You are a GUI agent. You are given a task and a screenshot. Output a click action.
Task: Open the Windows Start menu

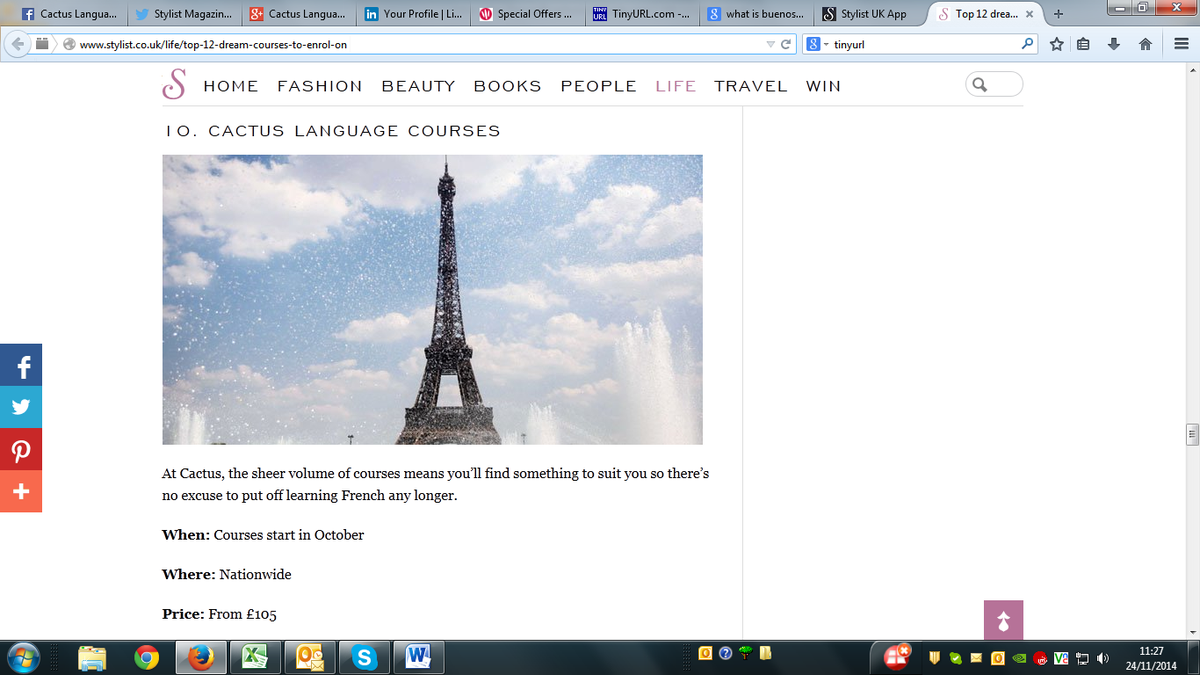pos(24,657)
